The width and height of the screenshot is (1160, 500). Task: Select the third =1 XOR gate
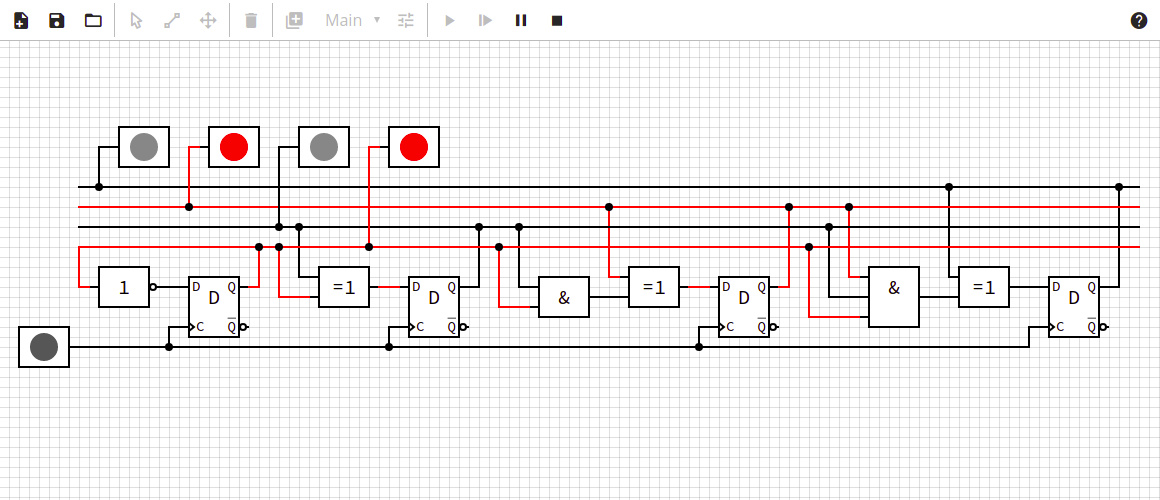tap(984, 287)
